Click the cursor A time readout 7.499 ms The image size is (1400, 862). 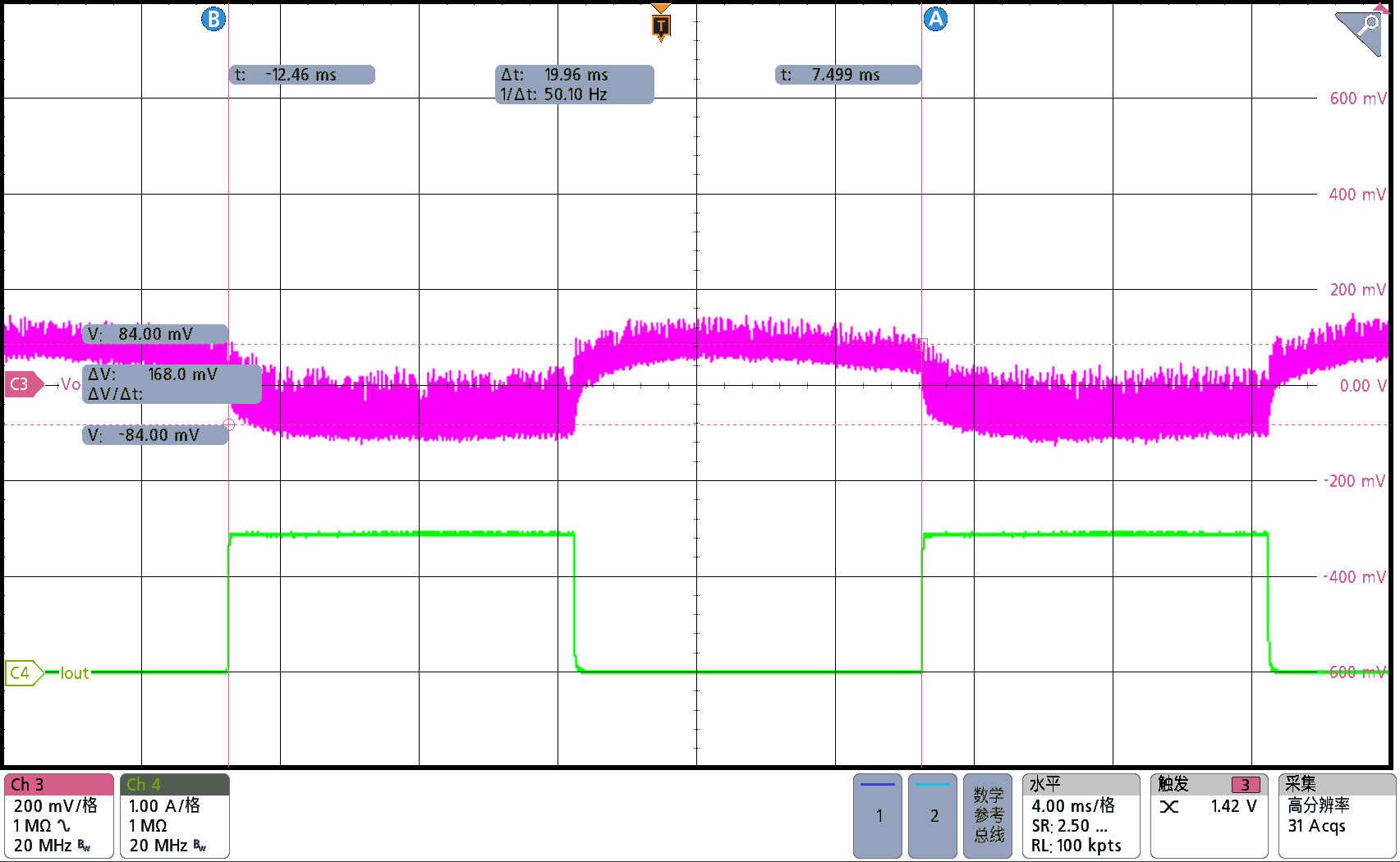pos(847,75)
